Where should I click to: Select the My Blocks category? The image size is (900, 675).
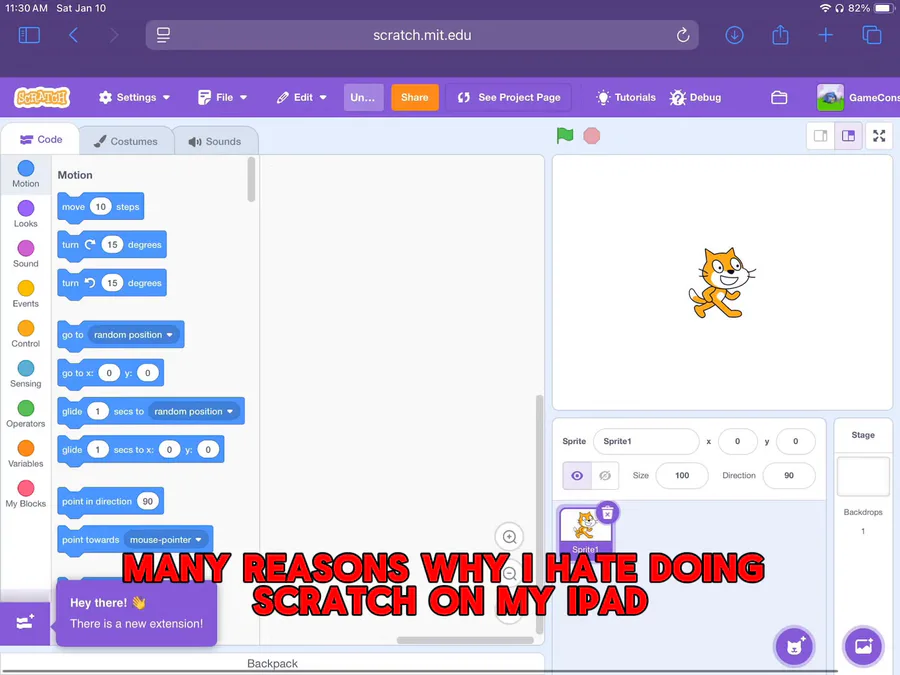(x=26, y=495)
